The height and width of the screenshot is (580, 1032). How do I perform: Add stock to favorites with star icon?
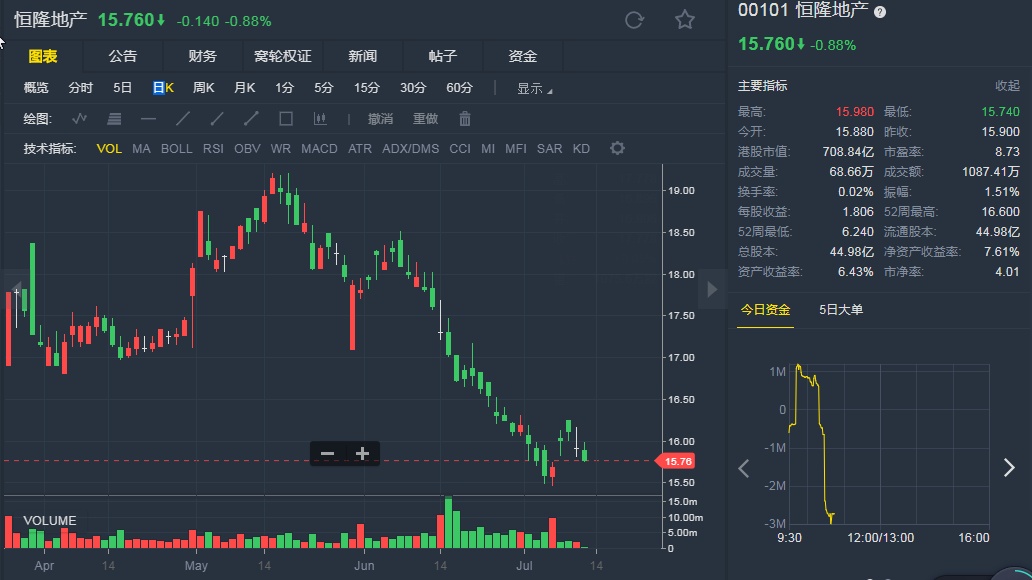point(684,20)
